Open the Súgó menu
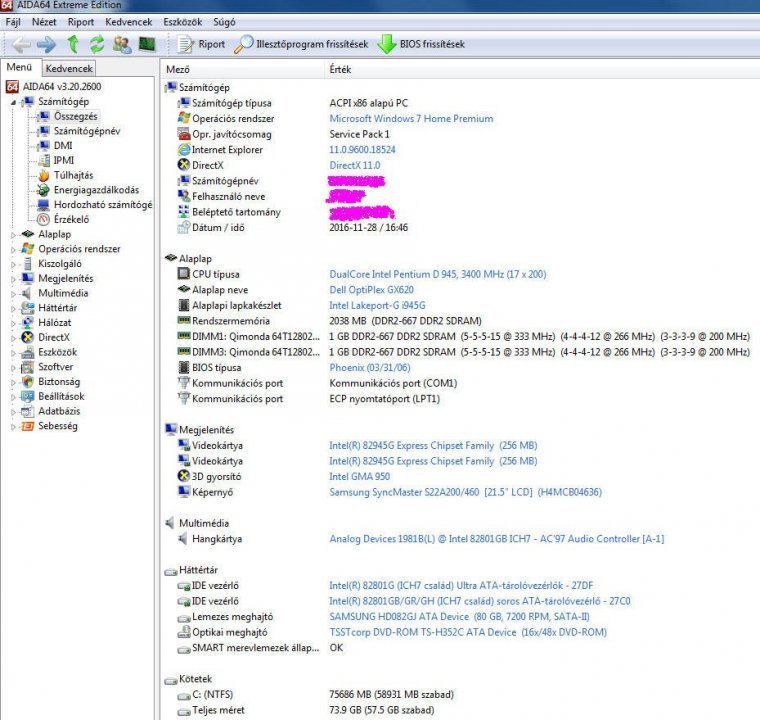Screen dimensions: 760x720 [x=224, y=22]
